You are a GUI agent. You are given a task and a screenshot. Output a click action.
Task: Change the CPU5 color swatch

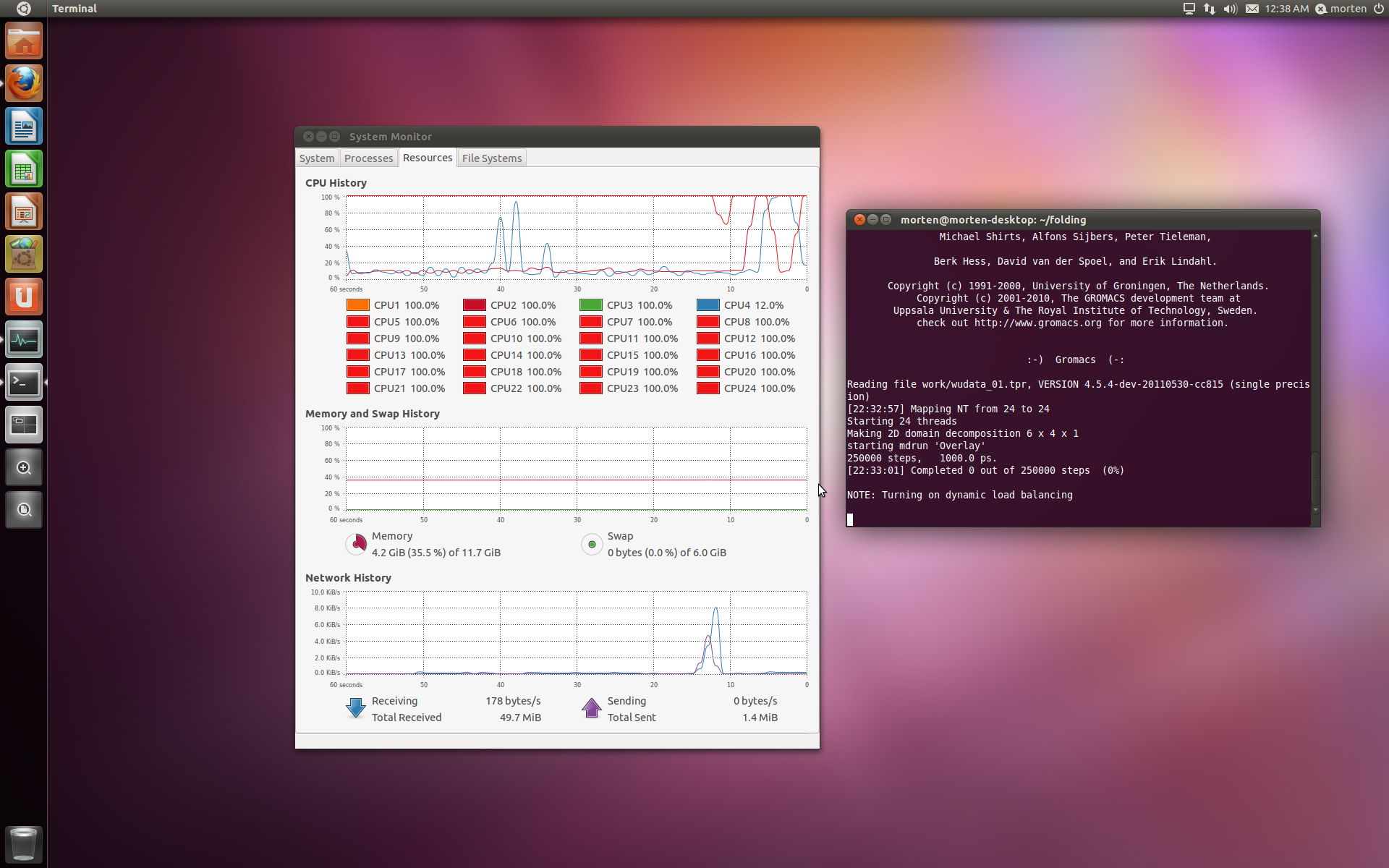click(x=358, y=322)
